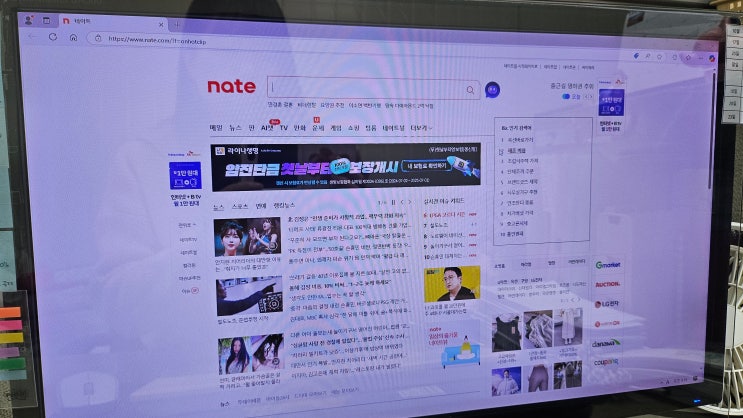743x418 pixels.
Task: Show next news page arrow
Action: 410,202
